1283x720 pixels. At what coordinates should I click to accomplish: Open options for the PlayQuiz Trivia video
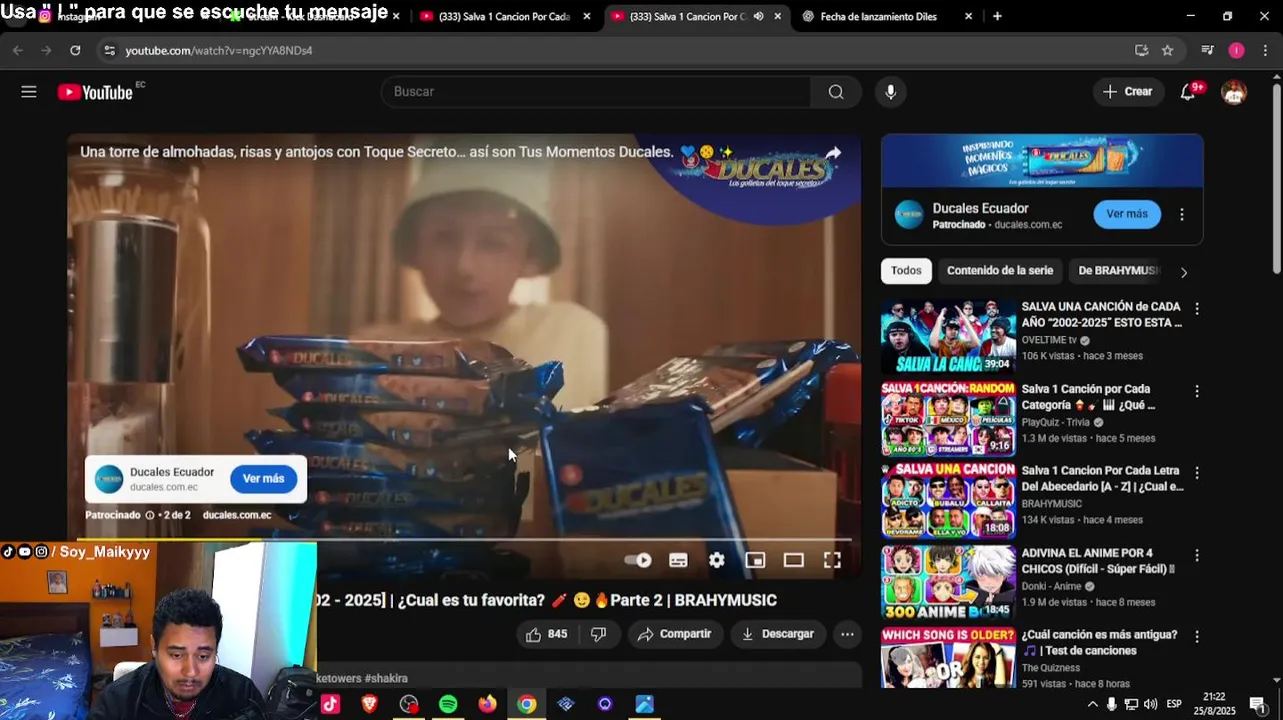coord(1197,391)
